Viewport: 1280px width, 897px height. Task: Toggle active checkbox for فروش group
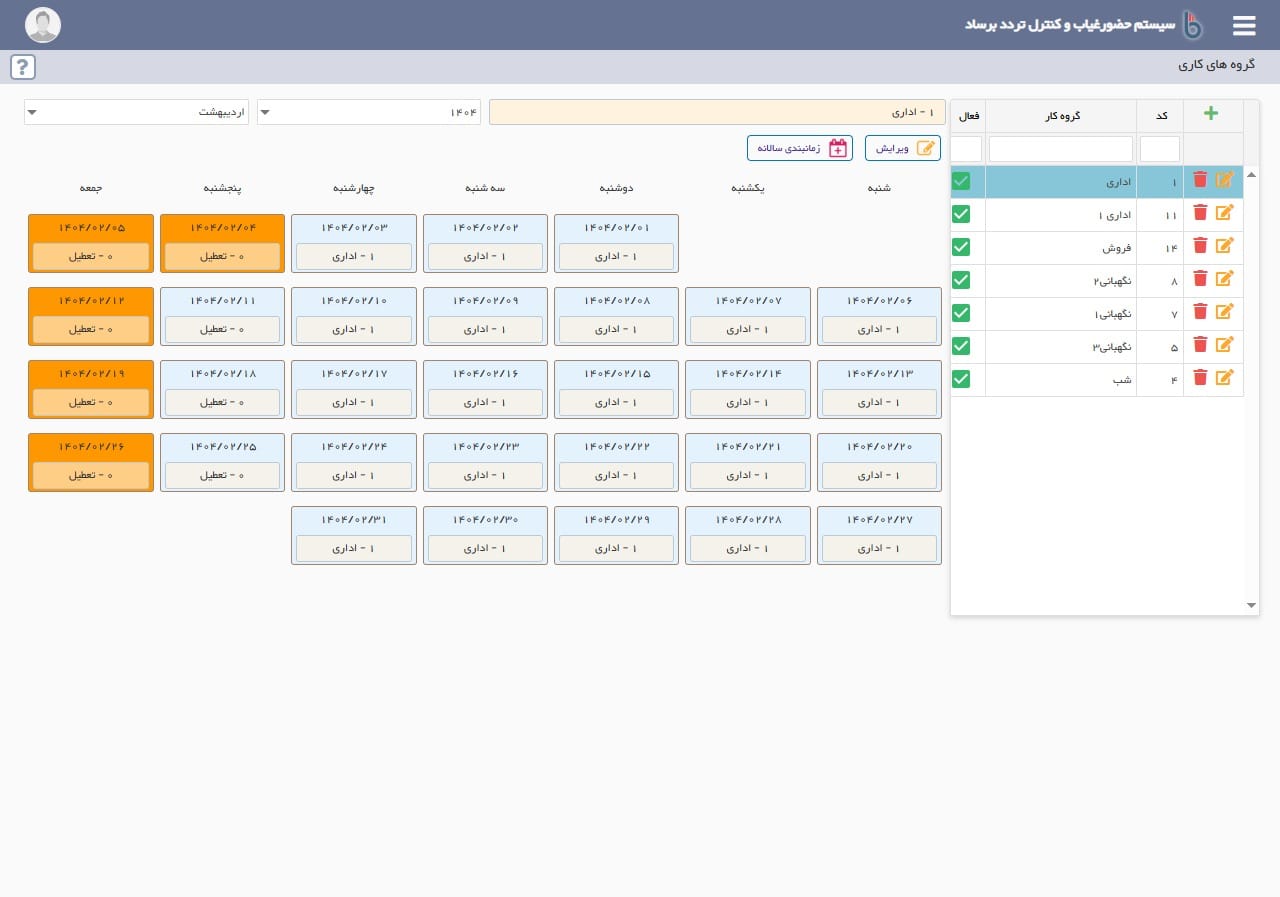[961, 246]
